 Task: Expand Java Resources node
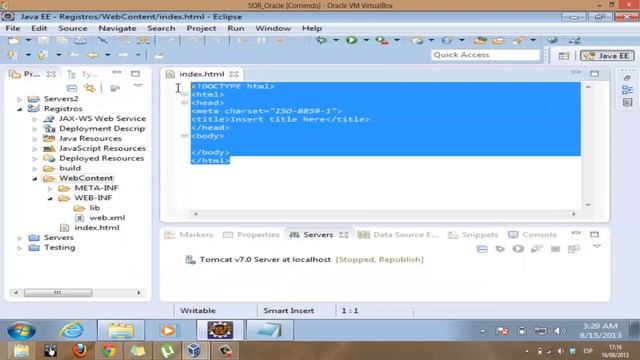[35, 139]
